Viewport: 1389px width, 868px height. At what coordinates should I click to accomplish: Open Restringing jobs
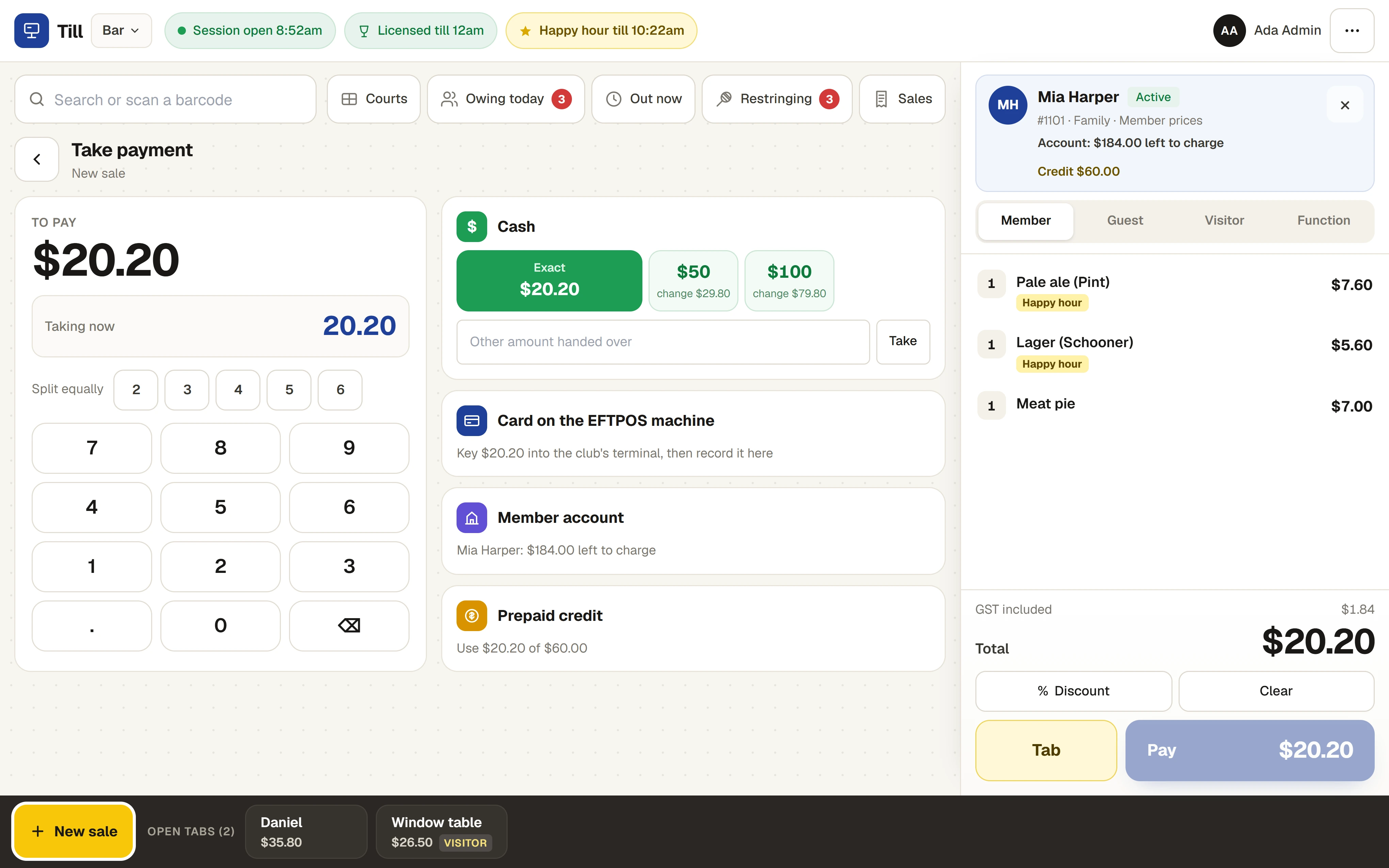point(777,99)
